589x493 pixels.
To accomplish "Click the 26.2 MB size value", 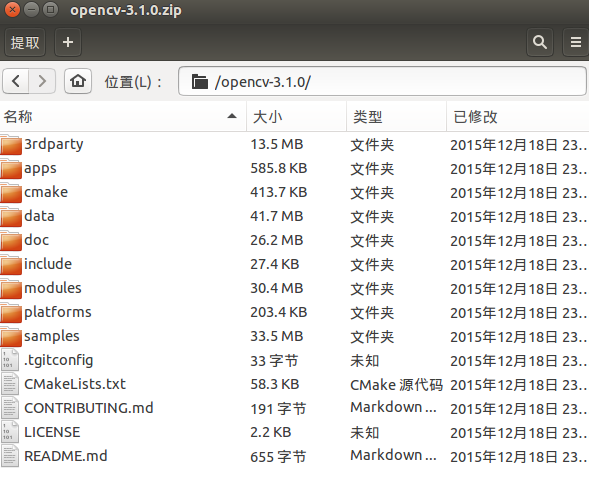I will 277,240.
